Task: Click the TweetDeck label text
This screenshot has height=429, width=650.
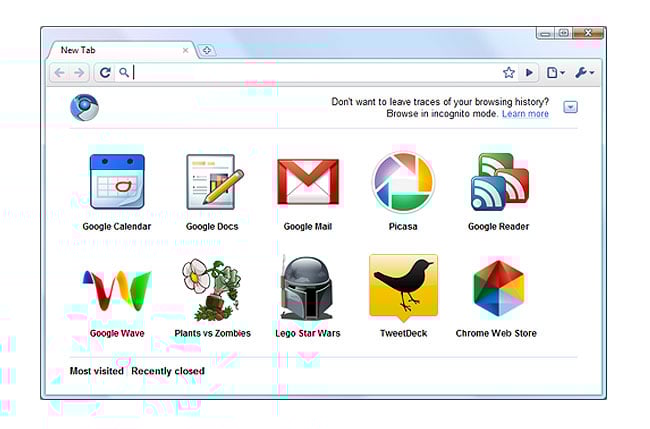Action: (x=403, y=333)
